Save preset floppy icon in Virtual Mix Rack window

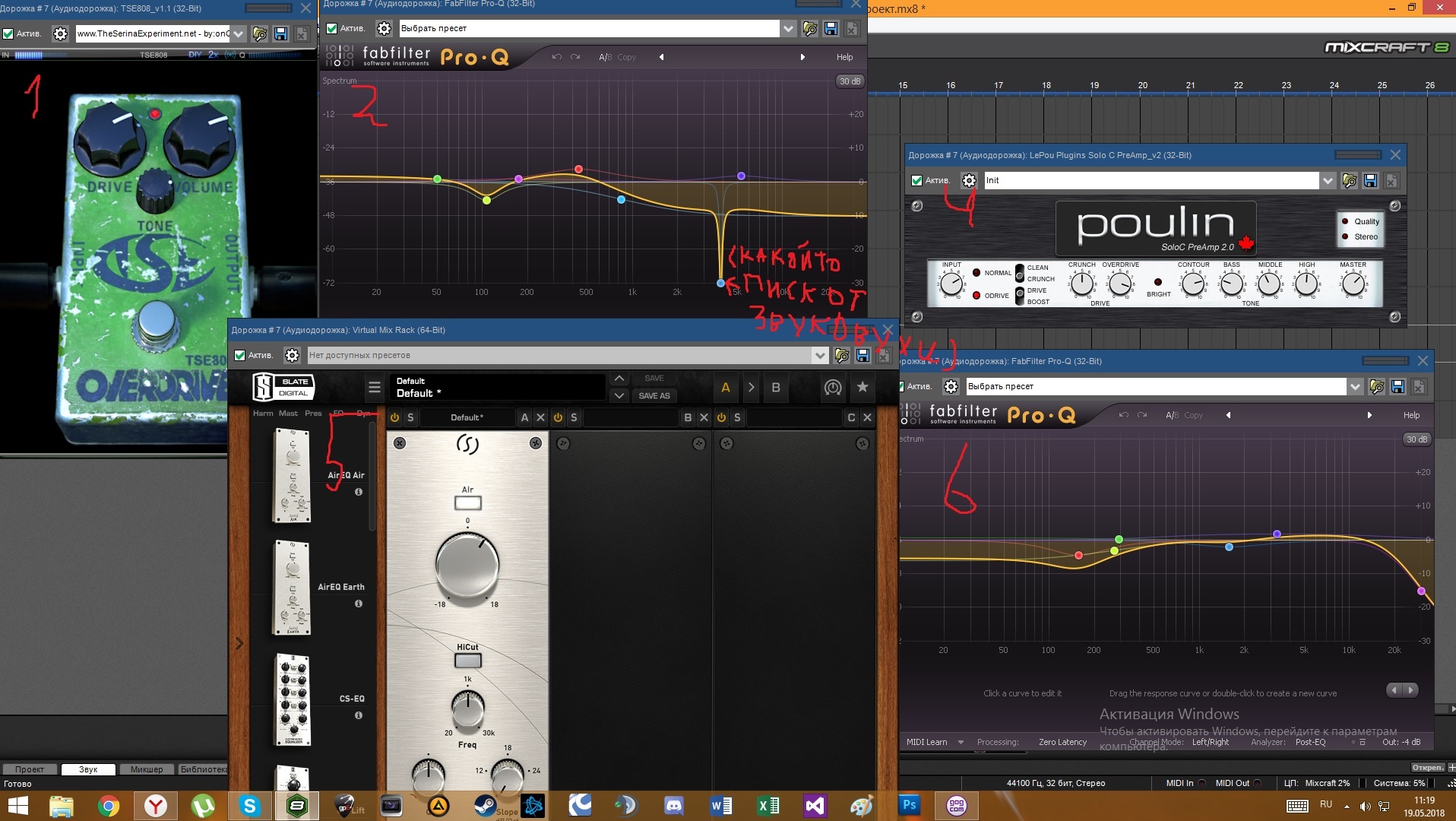pos(863,355)
